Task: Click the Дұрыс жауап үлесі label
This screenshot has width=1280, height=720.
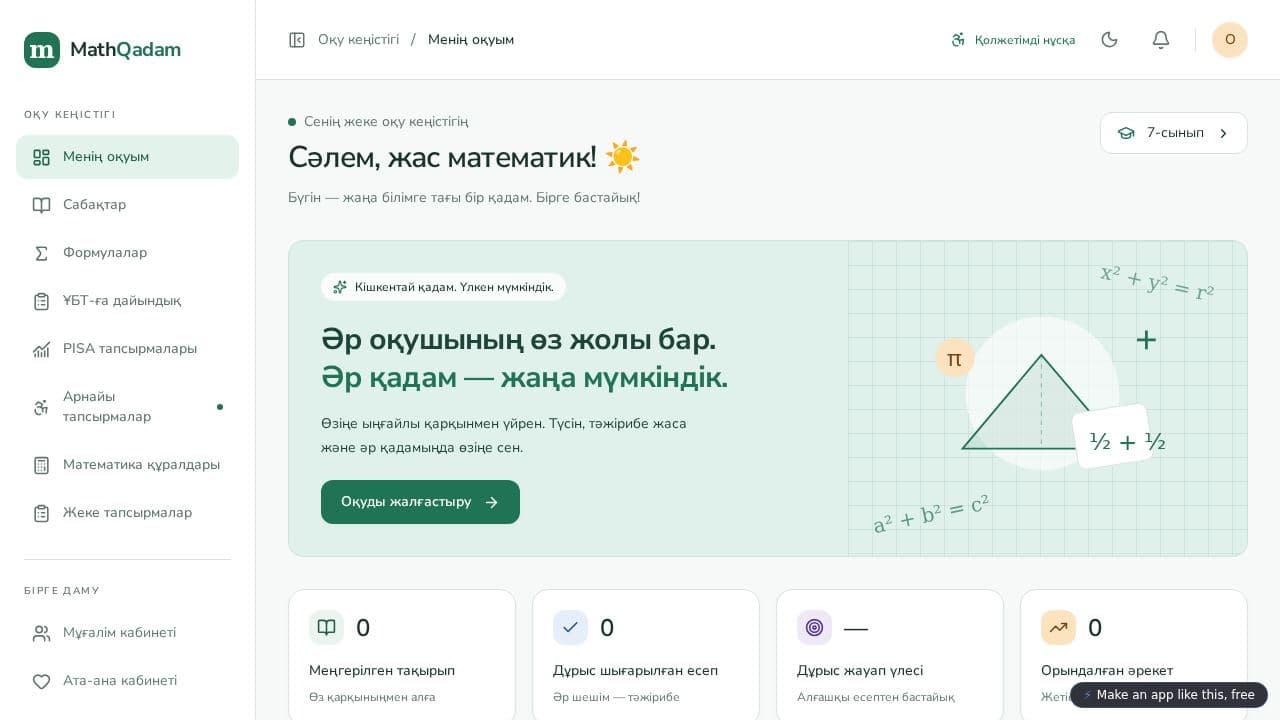Action: (860, 671)
